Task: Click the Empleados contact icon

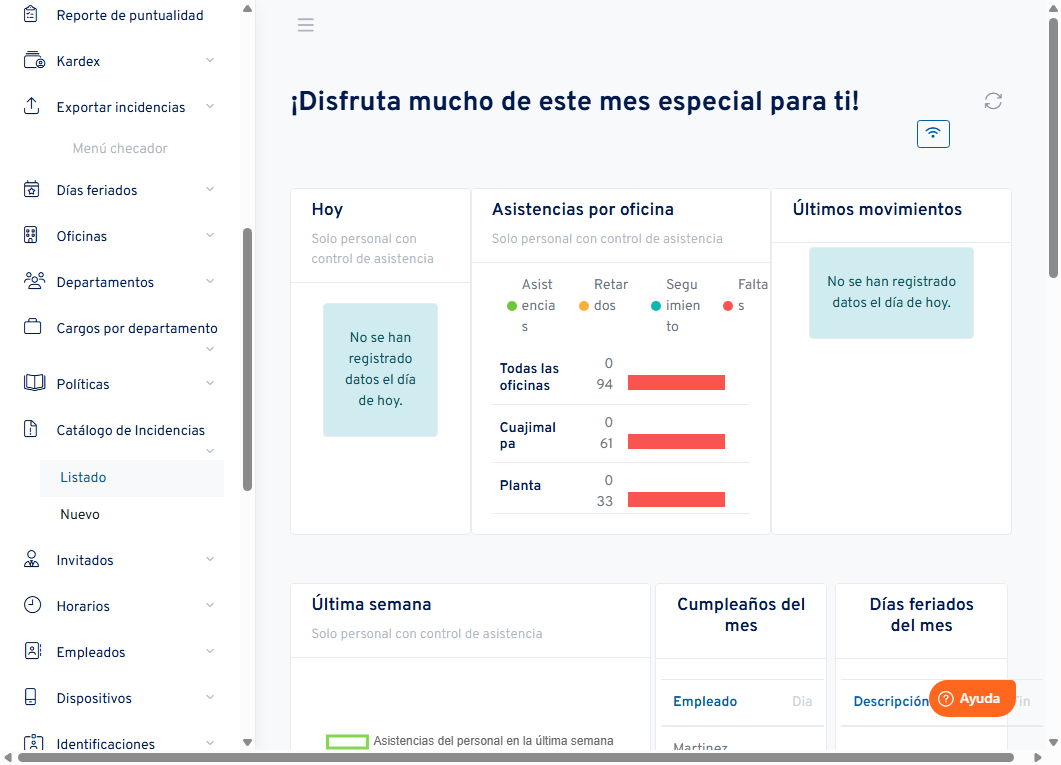Action: pyautogui.click(x=32, y=651)
